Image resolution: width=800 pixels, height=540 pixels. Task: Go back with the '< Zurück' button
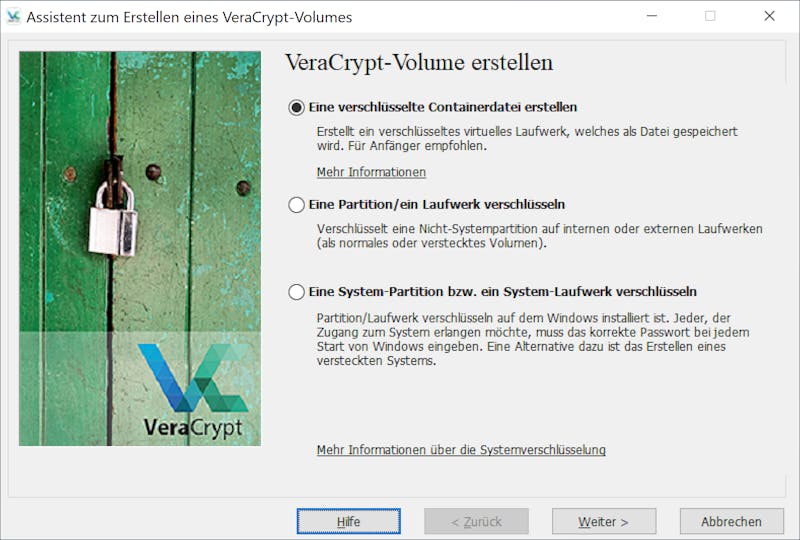point(476,521)
